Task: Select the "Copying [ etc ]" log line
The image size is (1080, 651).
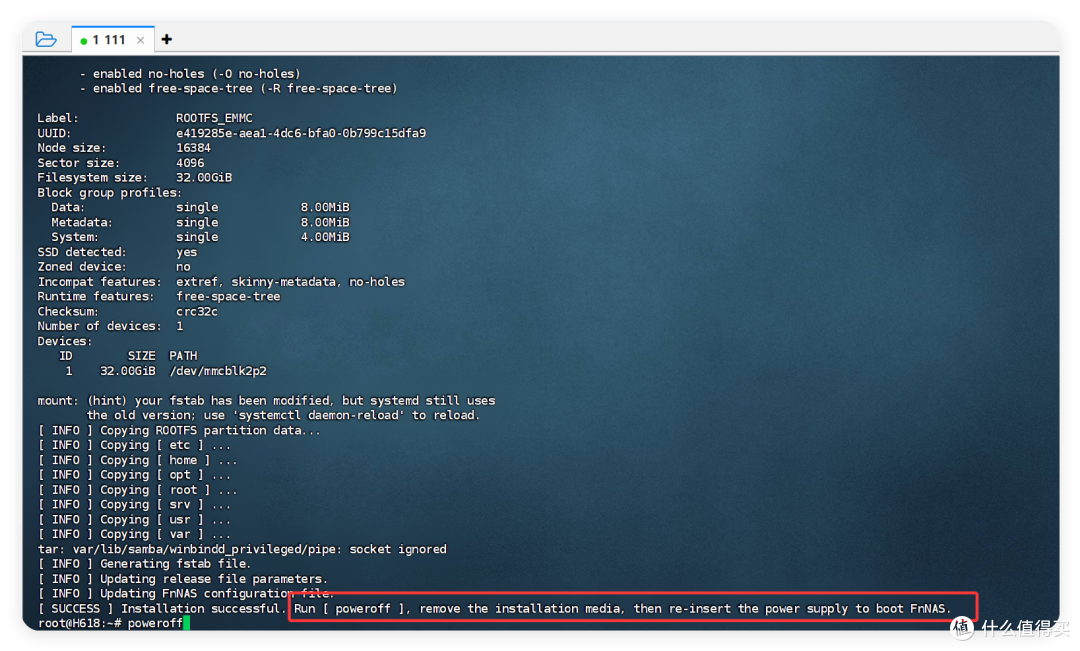Action: [134, 445]
